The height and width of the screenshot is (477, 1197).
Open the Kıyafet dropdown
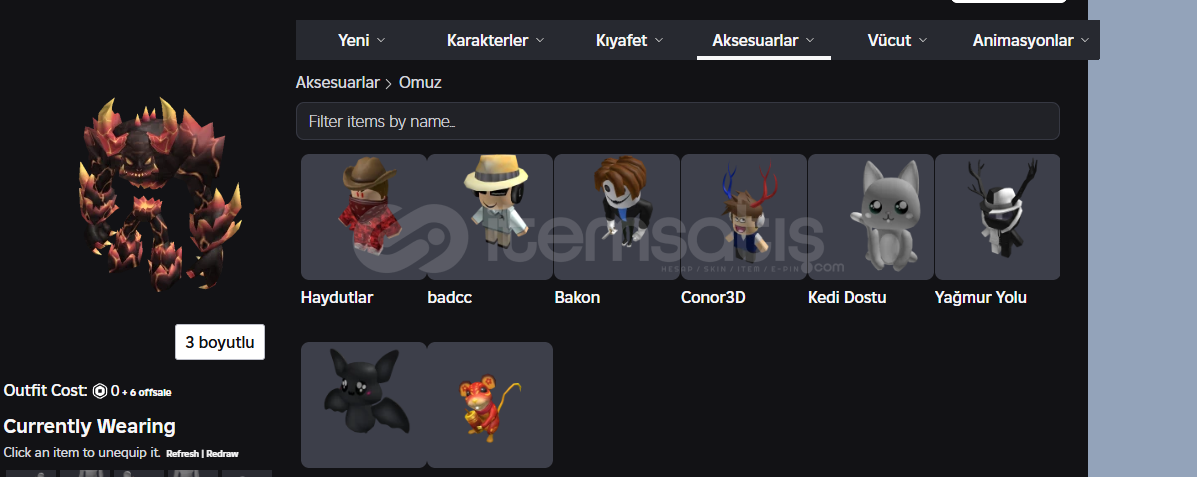(629, 40)
